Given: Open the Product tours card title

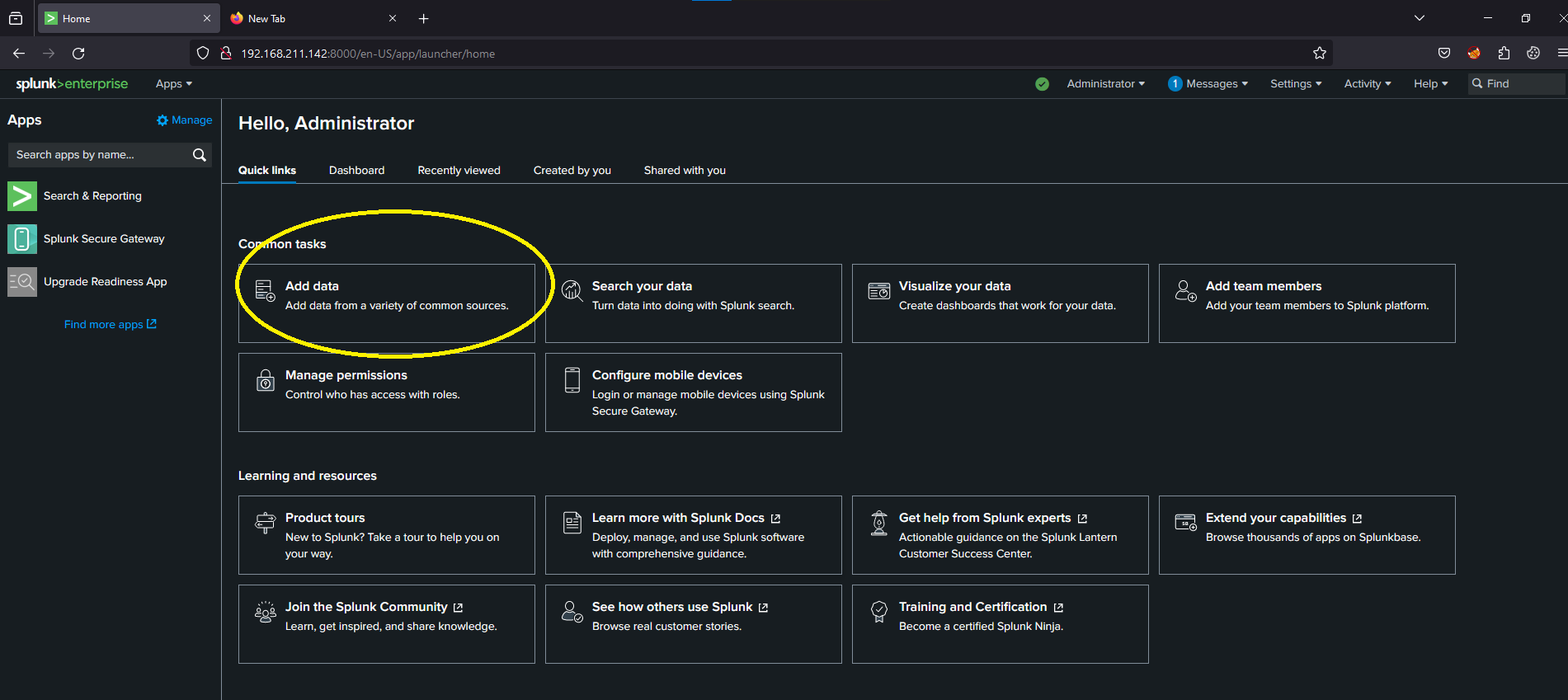Looking at the screenshot, I should (325, 518).
